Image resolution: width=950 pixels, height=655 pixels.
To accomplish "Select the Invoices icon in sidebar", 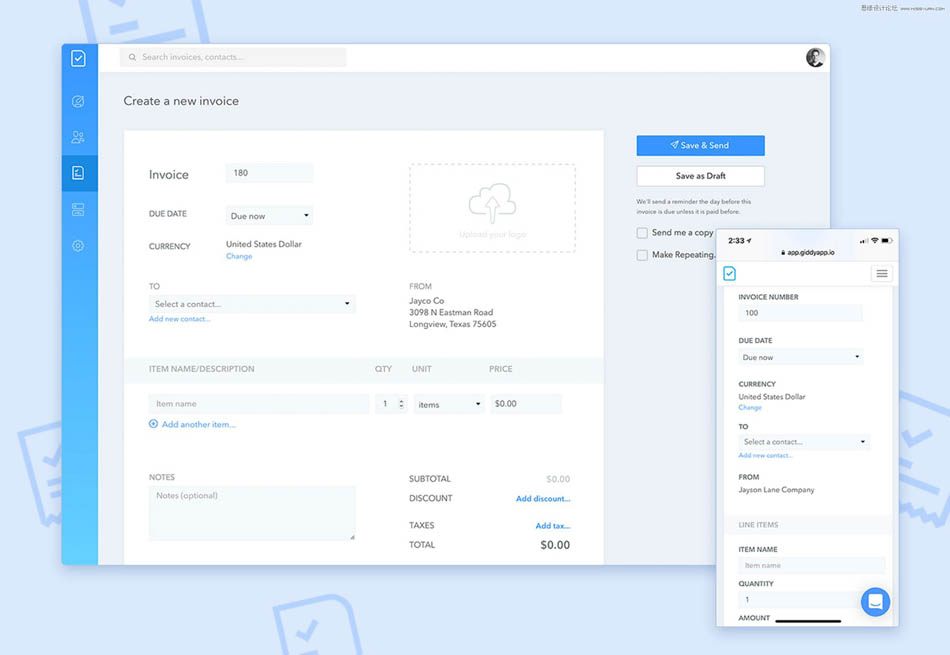I will click(x=78, y=173).
